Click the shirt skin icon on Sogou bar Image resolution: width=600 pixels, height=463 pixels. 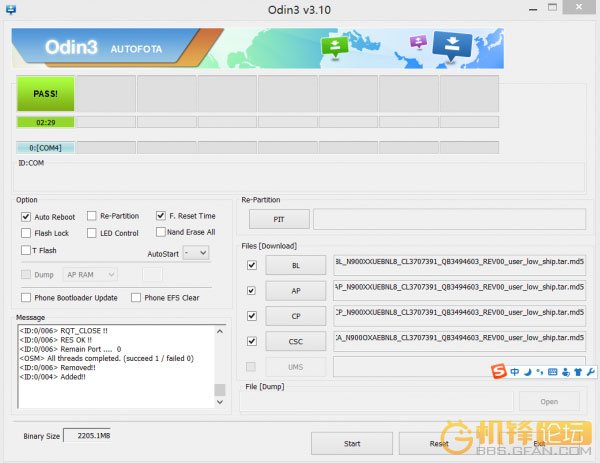click(x=578, y=372)
